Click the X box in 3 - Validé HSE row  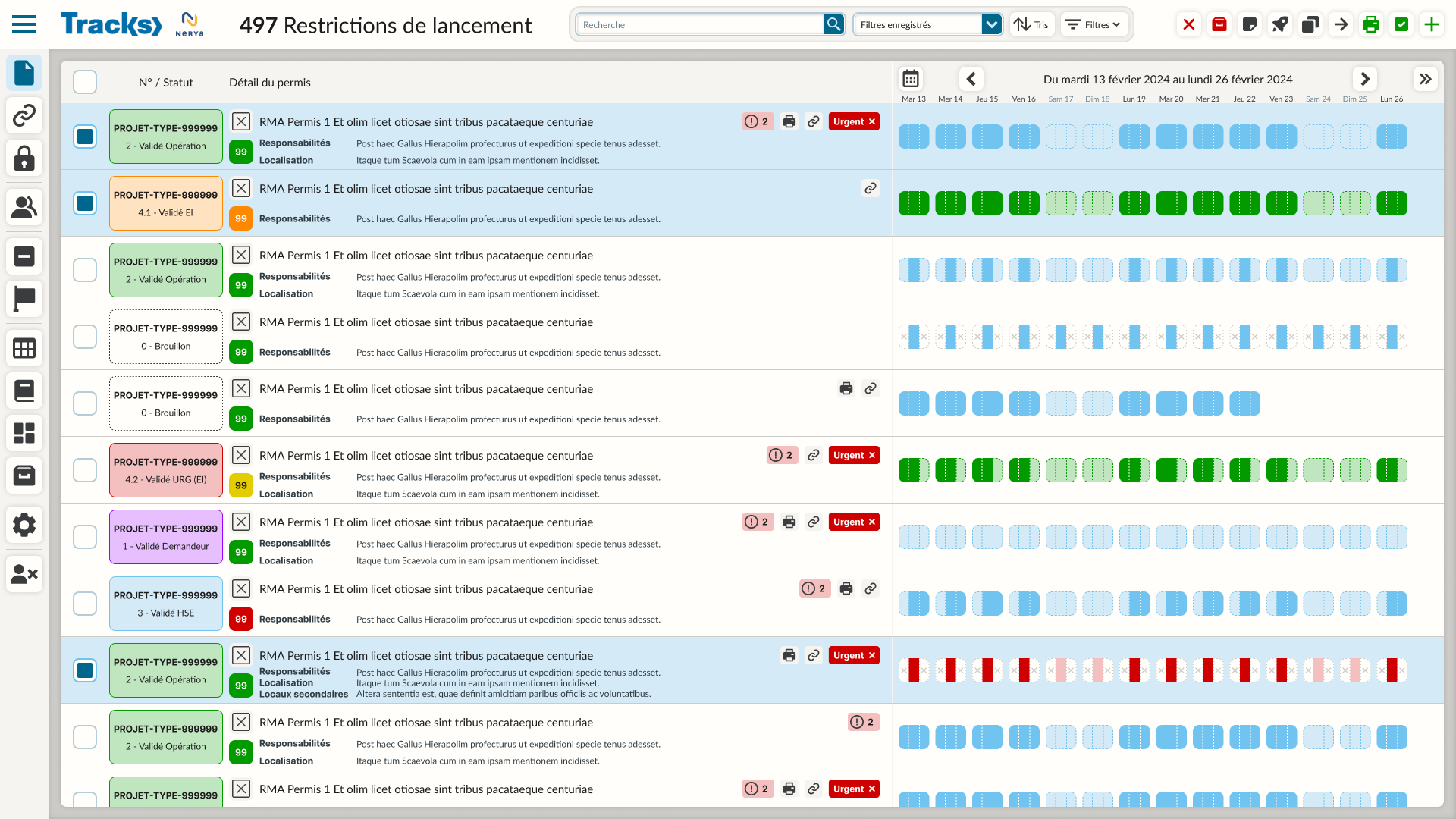click(241, 588)
